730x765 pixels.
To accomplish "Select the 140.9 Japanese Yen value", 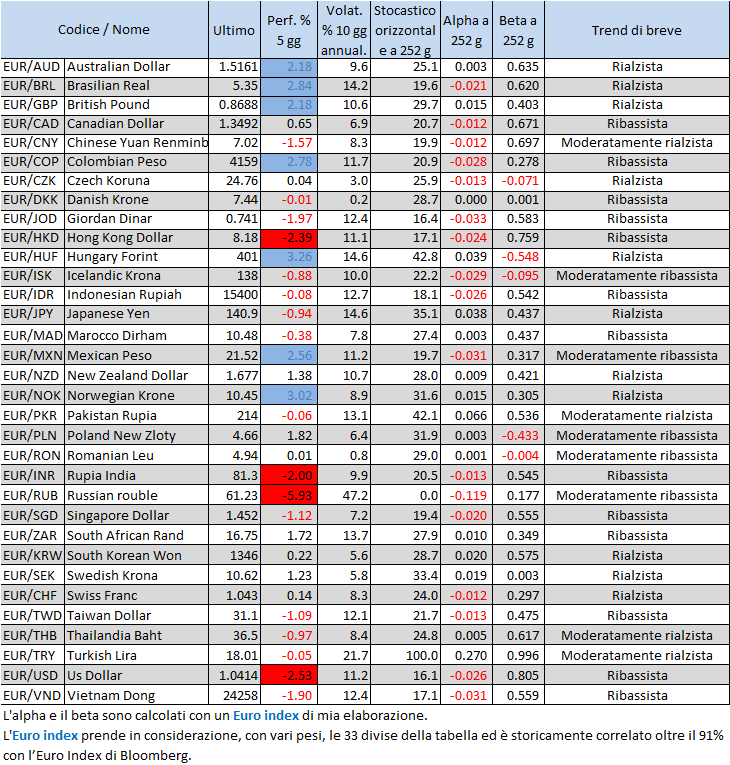I will click(234, 314).
